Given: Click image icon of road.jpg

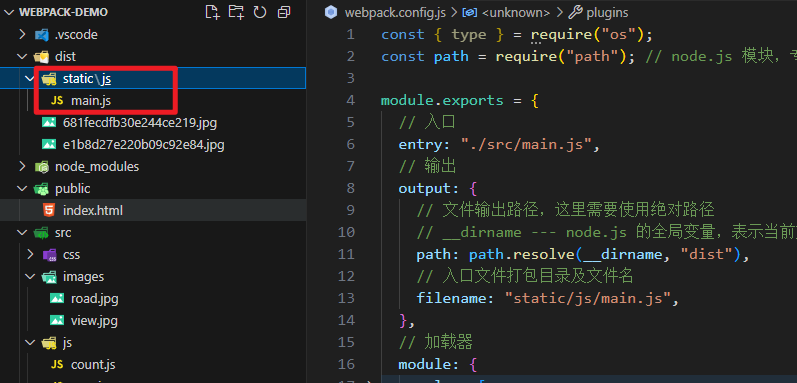Looking at the screenshot, I should pyautogui.click(x=57, y=299).
